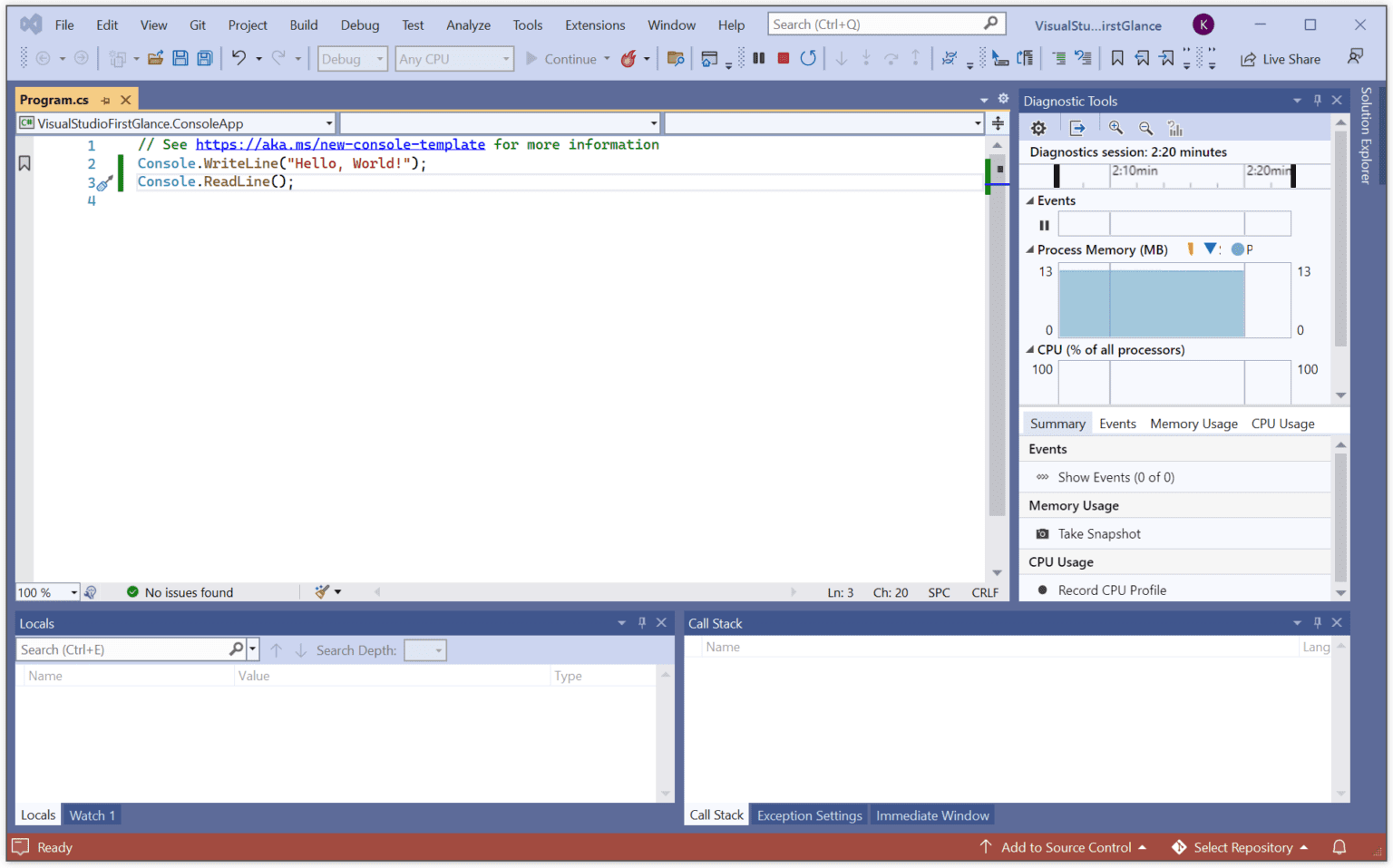Pause event collection in the Events section
The image size is (1393, 868).
1043,224
